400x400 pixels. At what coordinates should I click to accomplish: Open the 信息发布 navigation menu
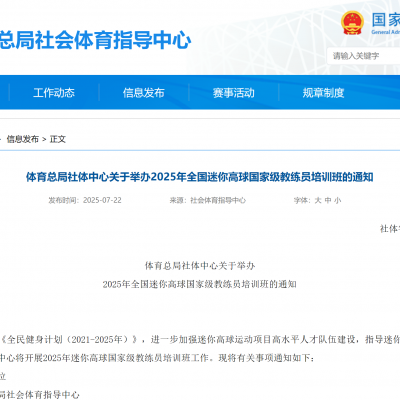[144, 93]
